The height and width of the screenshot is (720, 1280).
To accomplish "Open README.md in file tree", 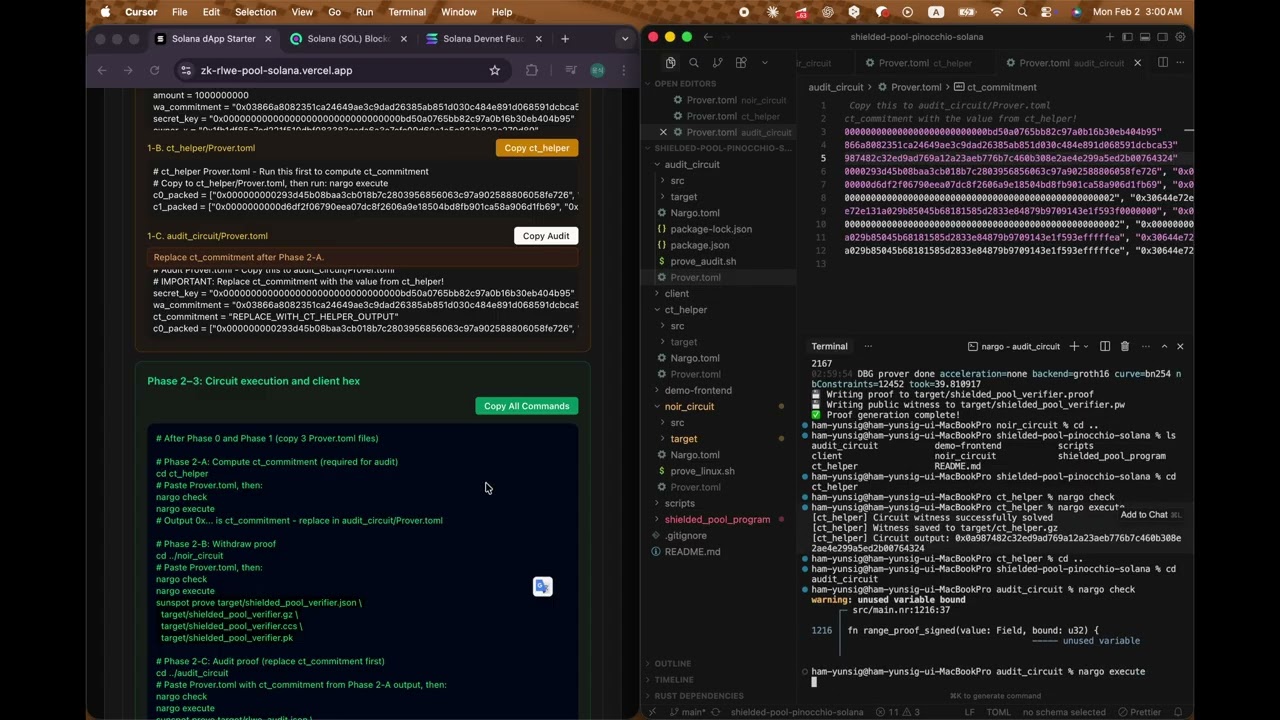I will pyautogui.click(x=692, y=551).
